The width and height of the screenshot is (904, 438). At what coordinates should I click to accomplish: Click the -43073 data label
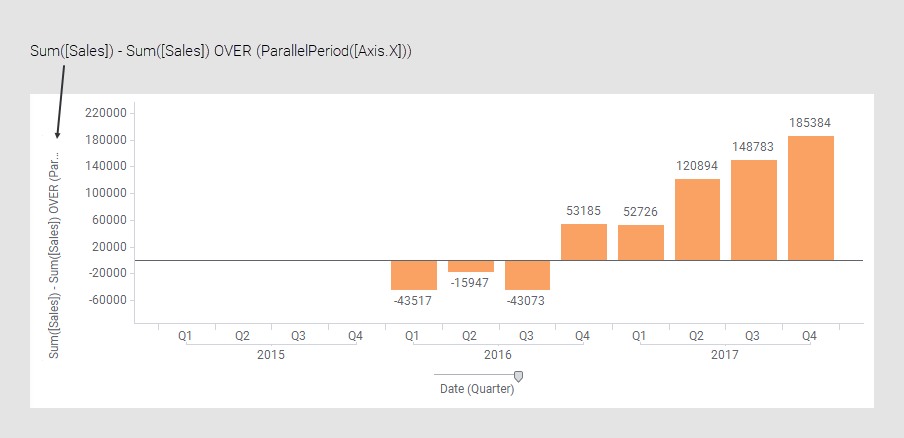point(527,301)
